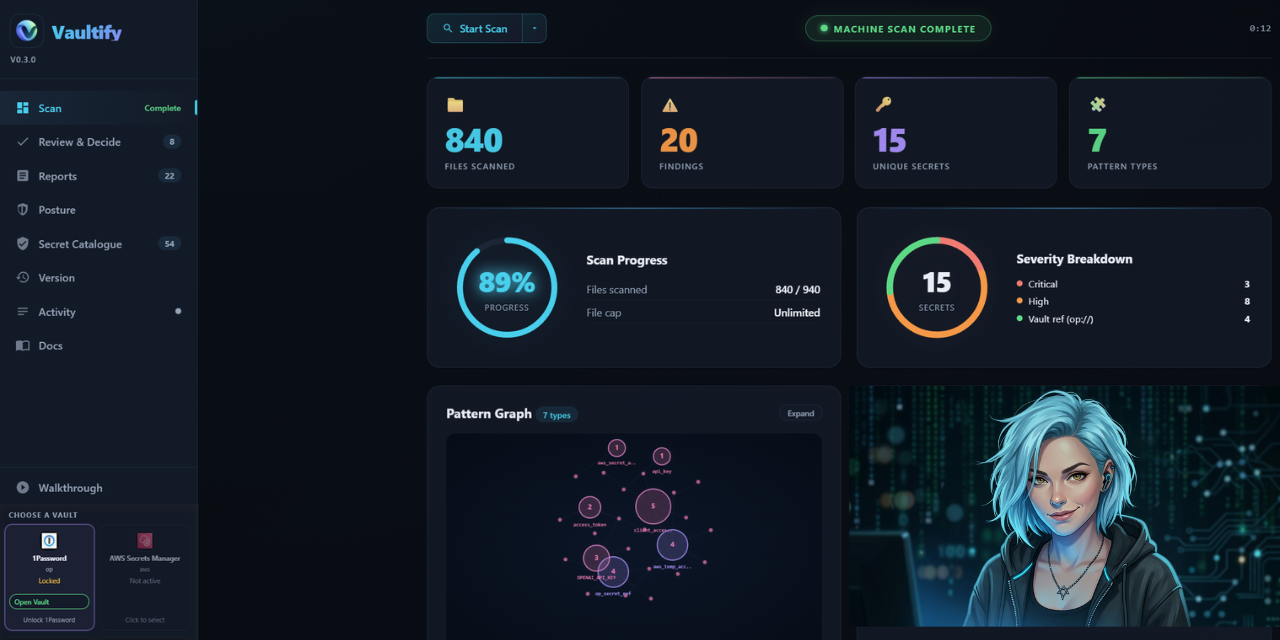Click the Posture shield icon

point(22,210)
